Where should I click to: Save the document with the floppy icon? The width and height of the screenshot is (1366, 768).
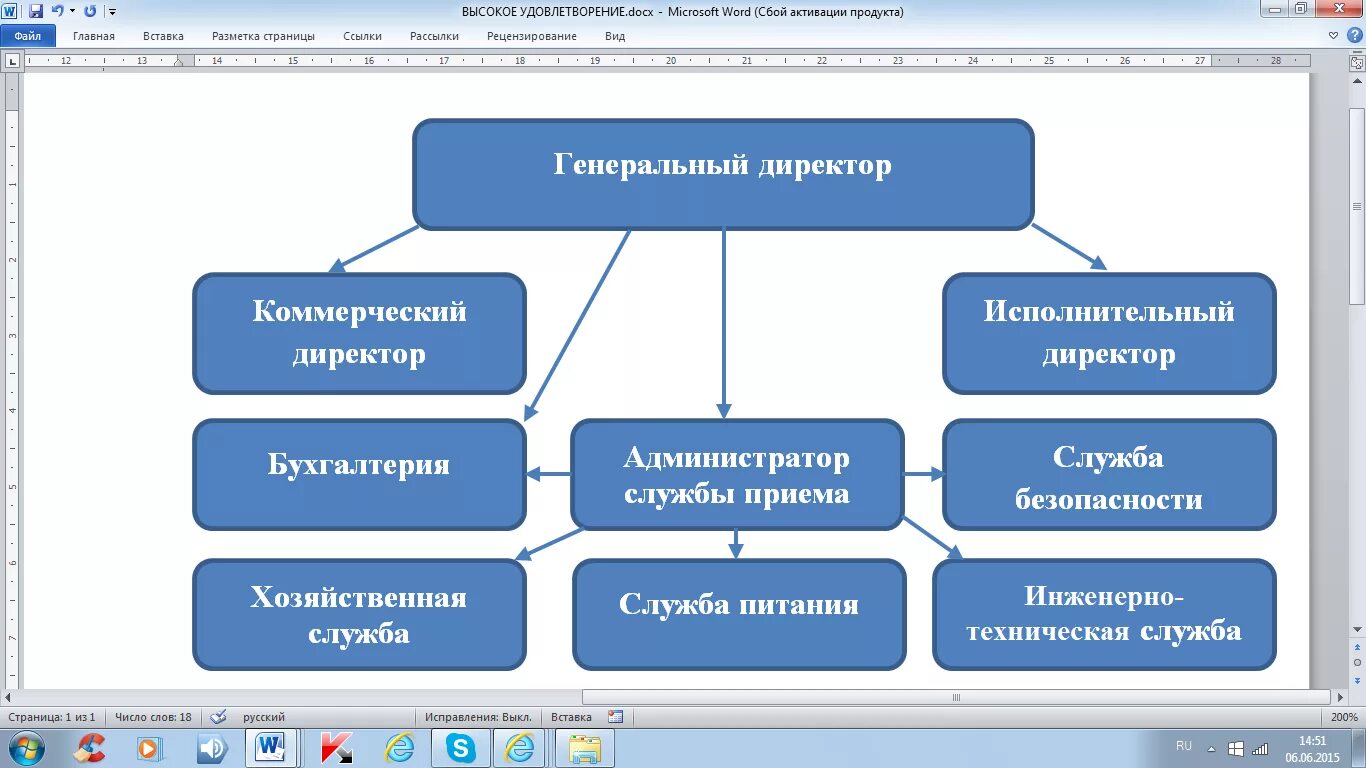(36, 11)
